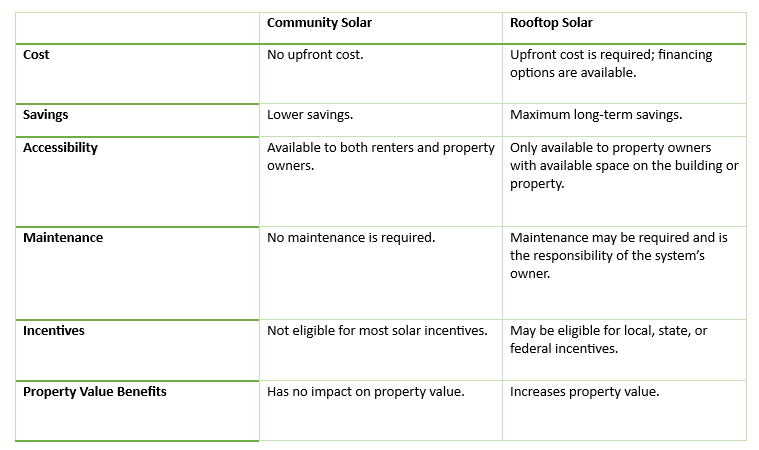Select the Property Value Benefits label
This screenshot has height=450, width=759.
pos(95,391)
